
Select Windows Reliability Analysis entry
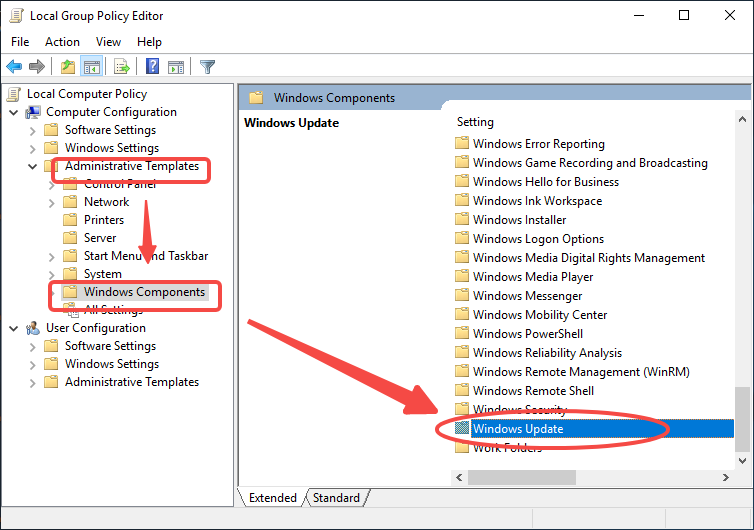pos(547,353)
